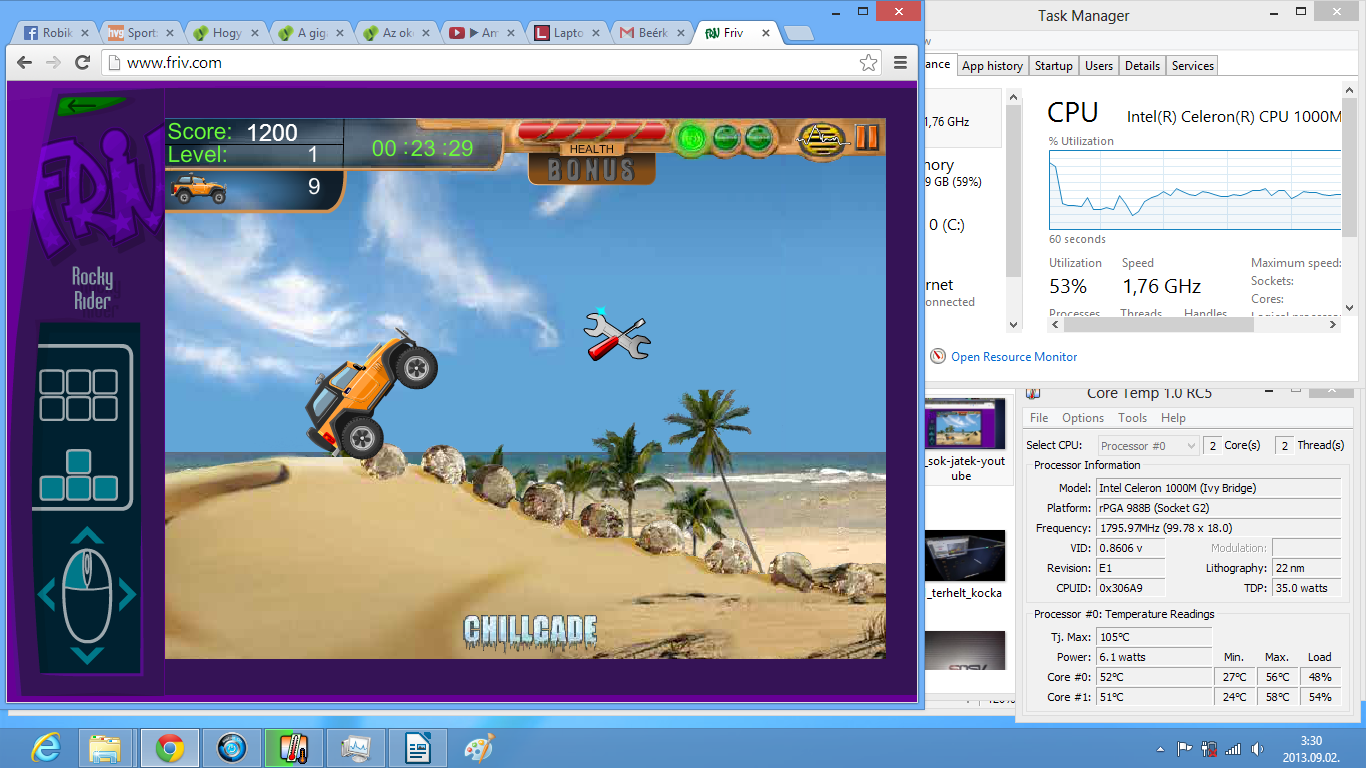Open the Chrome menu
This screenshot has width=1366, height=768.
click(900, 62)
